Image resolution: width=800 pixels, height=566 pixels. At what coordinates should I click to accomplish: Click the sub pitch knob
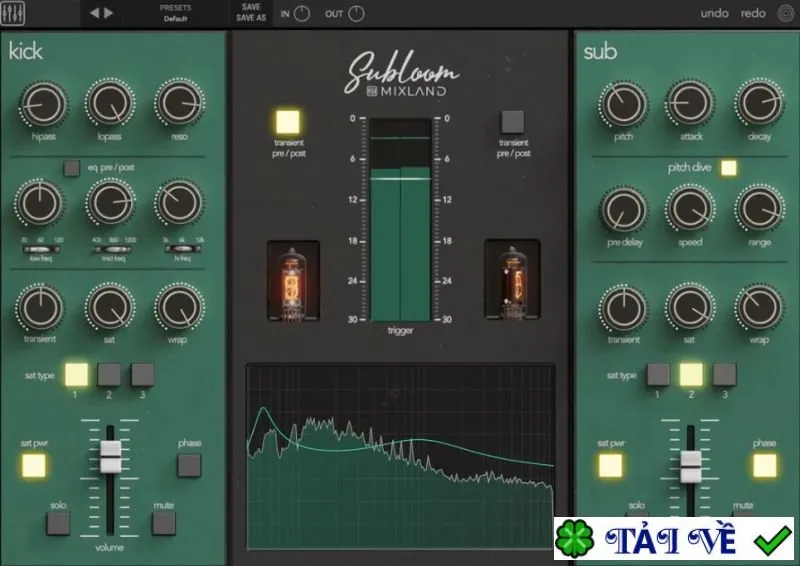point(623,105)
